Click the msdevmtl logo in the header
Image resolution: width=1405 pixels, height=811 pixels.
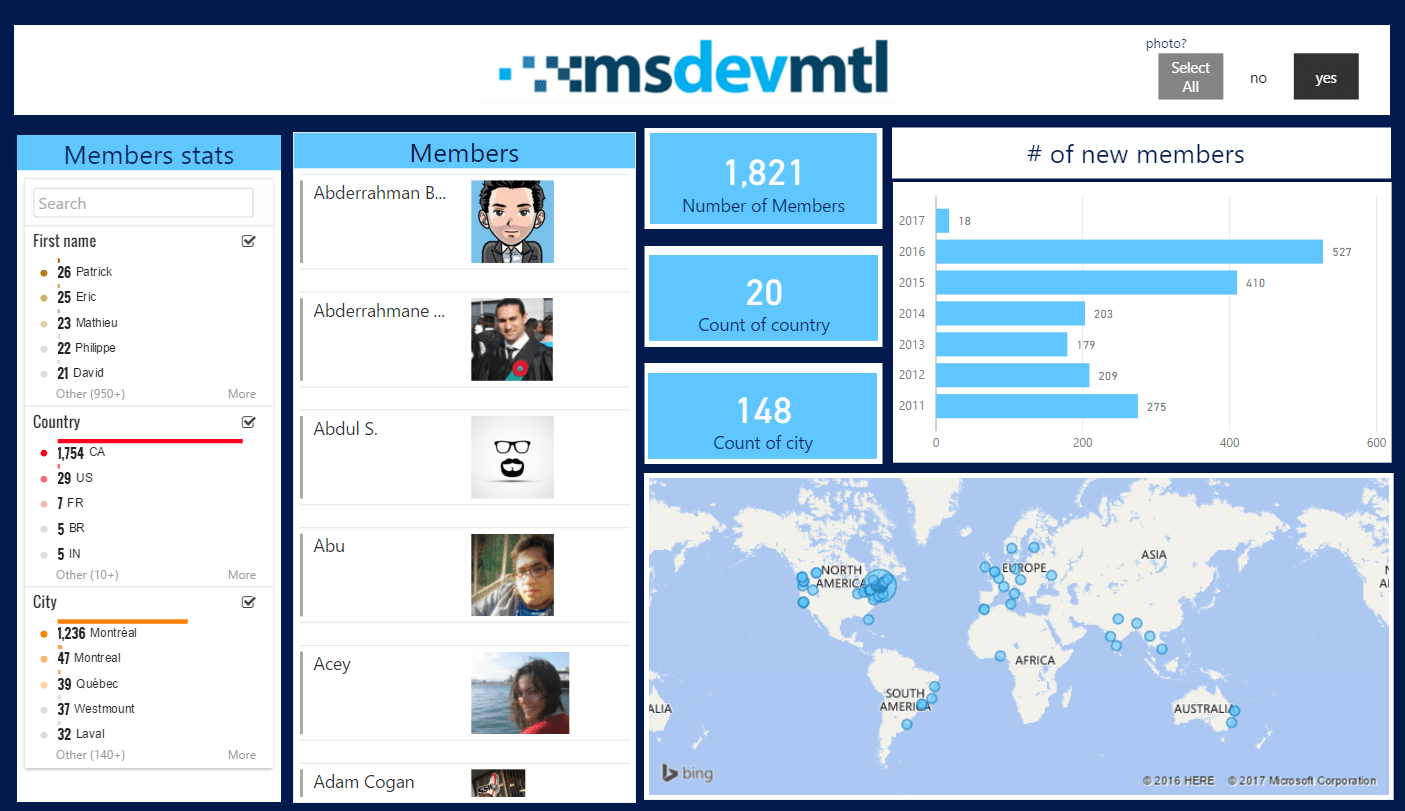pyautogui.click(x=693, y=71)
